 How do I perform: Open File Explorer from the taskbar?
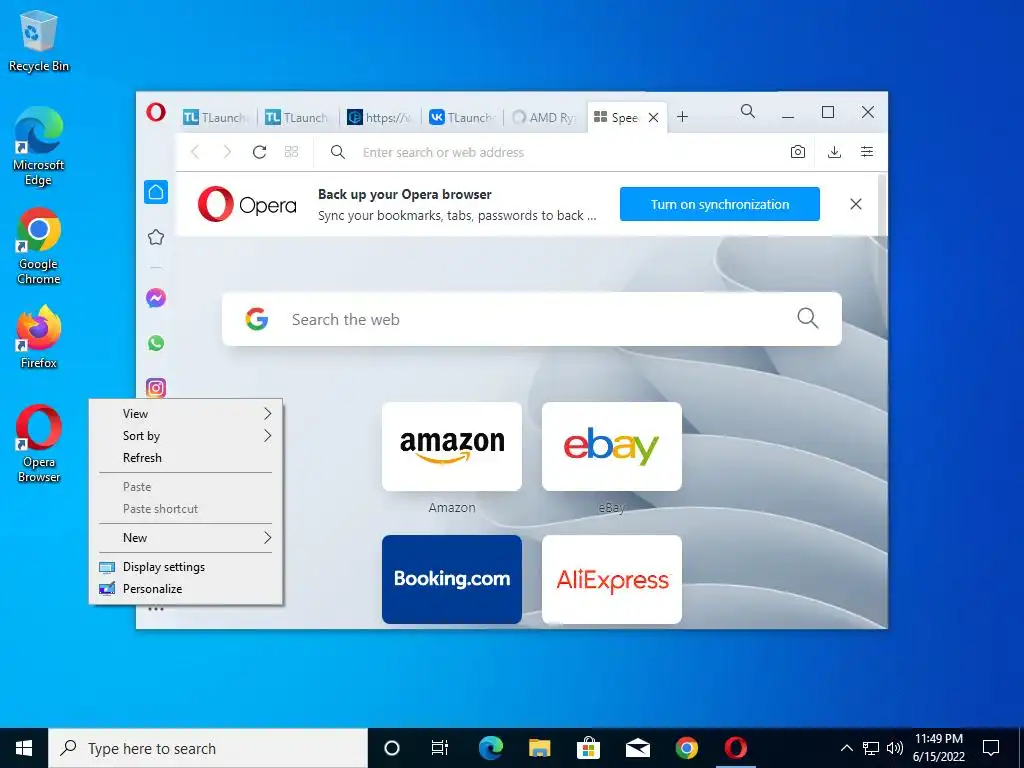tap(539, 748)
